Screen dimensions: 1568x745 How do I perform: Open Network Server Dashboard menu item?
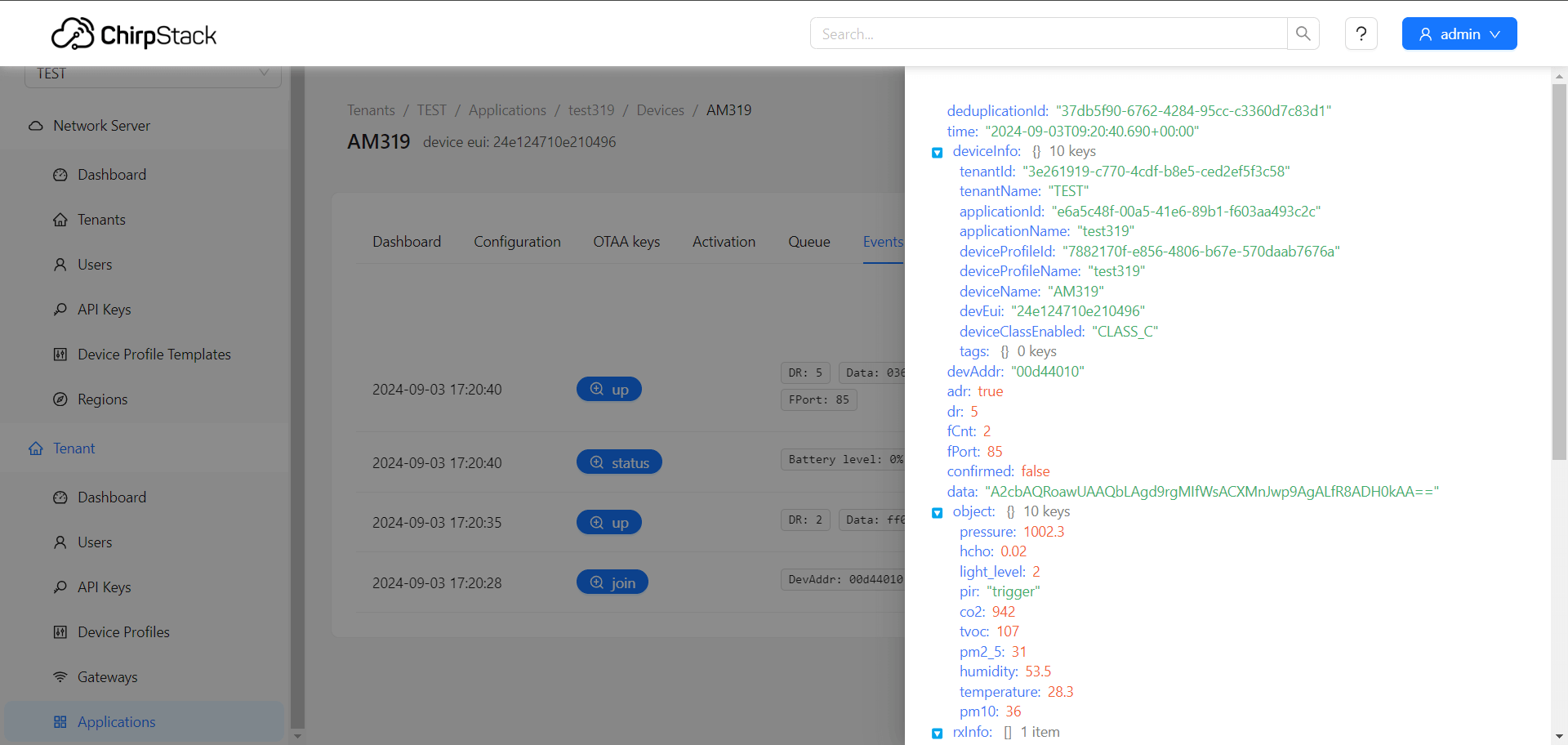pyautogui.click(x=111, y=175)
